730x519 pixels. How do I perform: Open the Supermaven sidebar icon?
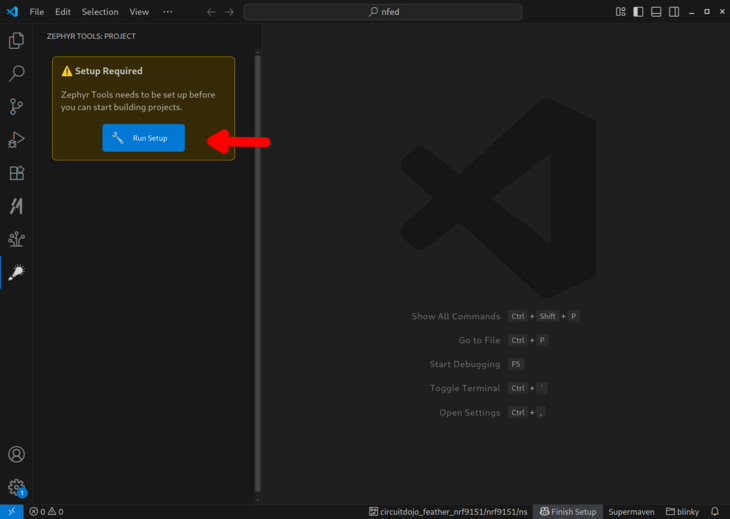[16, 206]
